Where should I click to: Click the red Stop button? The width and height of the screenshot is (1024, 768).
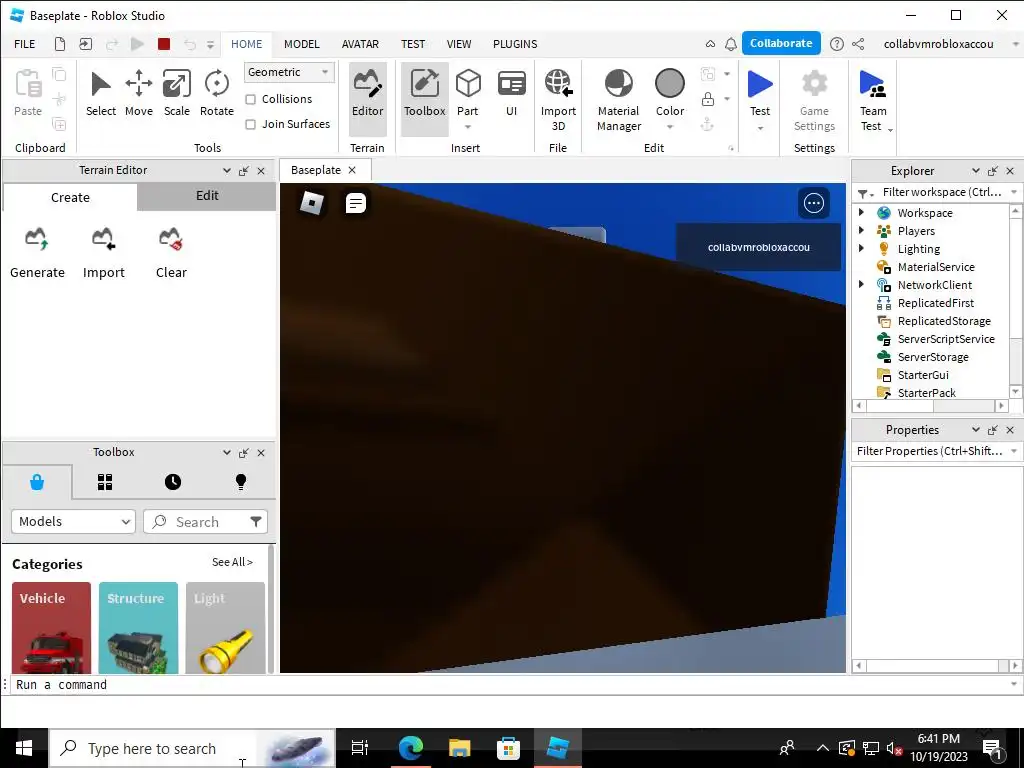(x=164, y=44)
